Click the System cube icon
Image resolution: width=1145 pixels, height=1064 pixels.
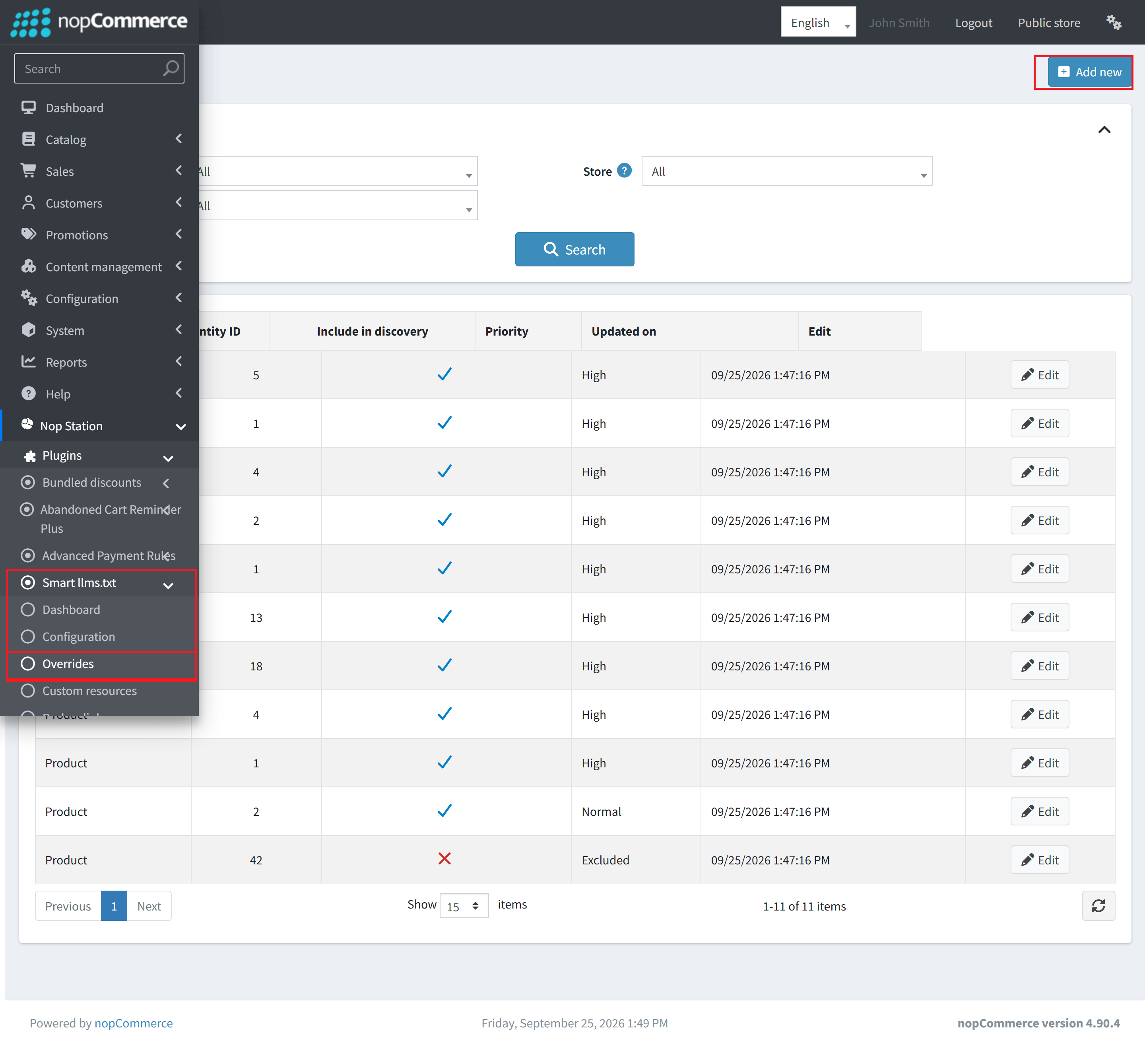tap(28, 329)
